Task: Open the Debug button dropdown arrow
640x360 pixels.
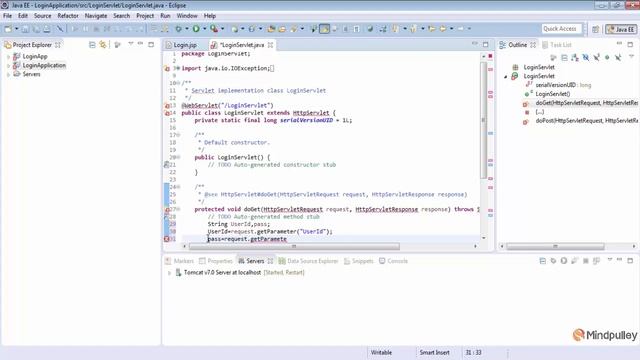Action: (187, 29)
